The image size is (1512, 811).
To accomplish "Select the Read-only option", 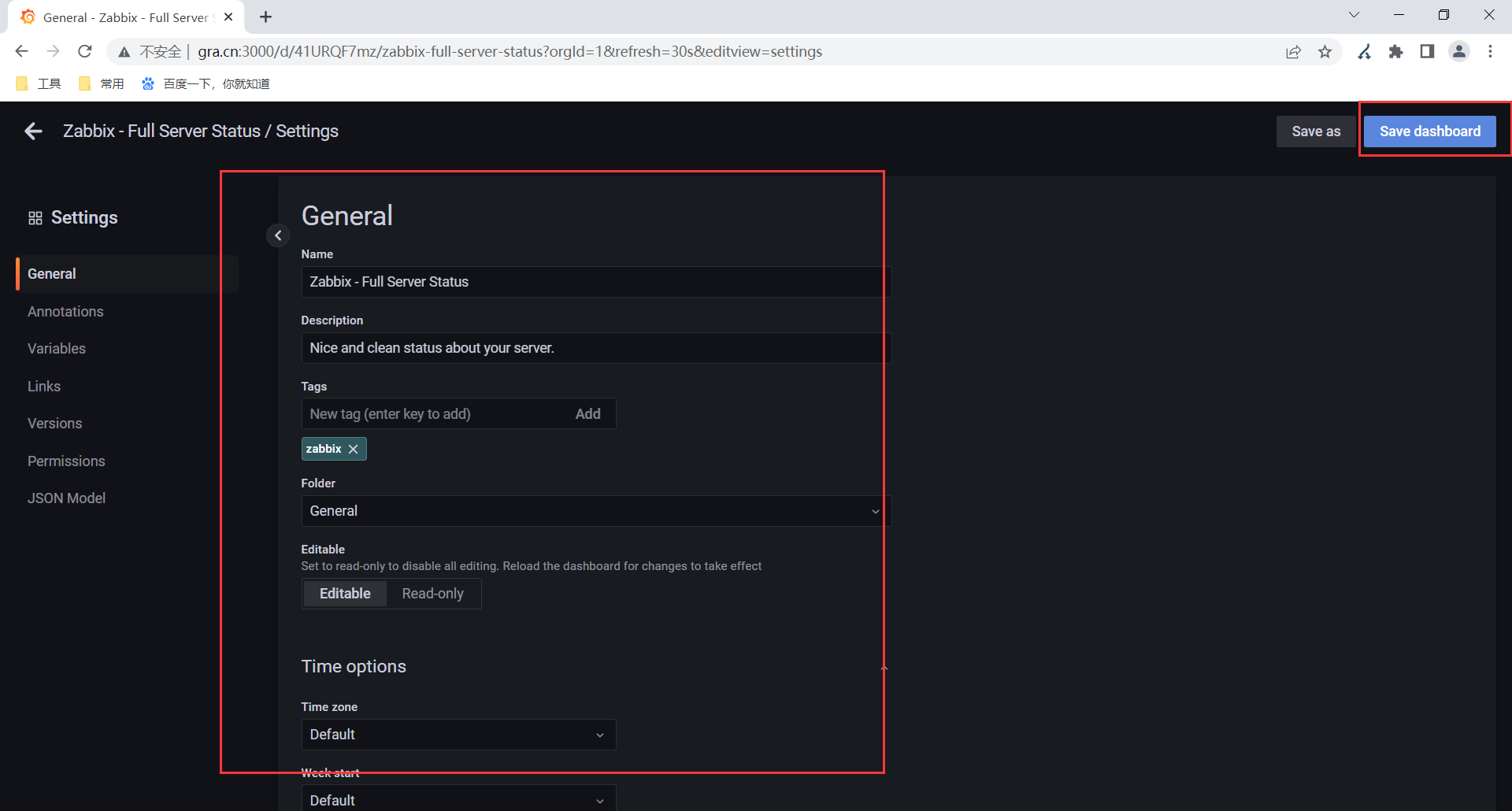I will [x=432, y=594].
